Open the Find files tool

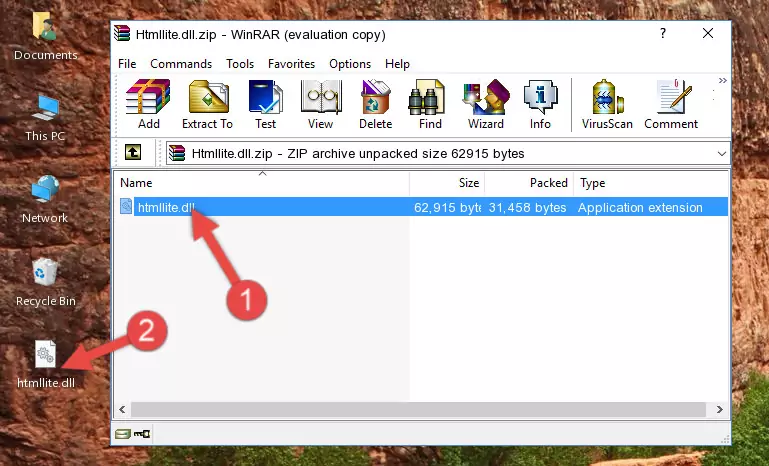click(430, 104)
